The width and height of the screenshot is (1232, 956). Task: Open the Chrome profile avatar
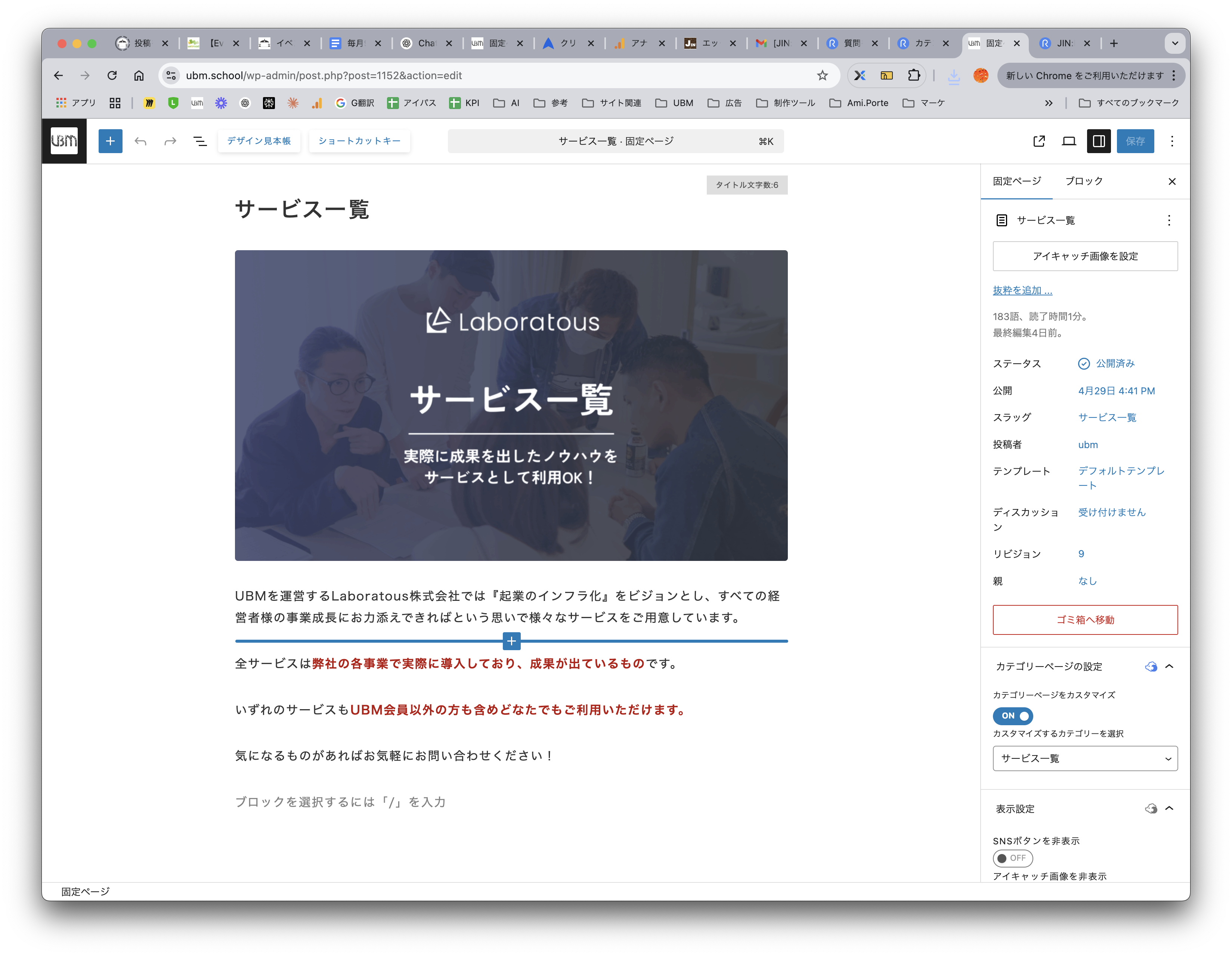tap(981, 75)
